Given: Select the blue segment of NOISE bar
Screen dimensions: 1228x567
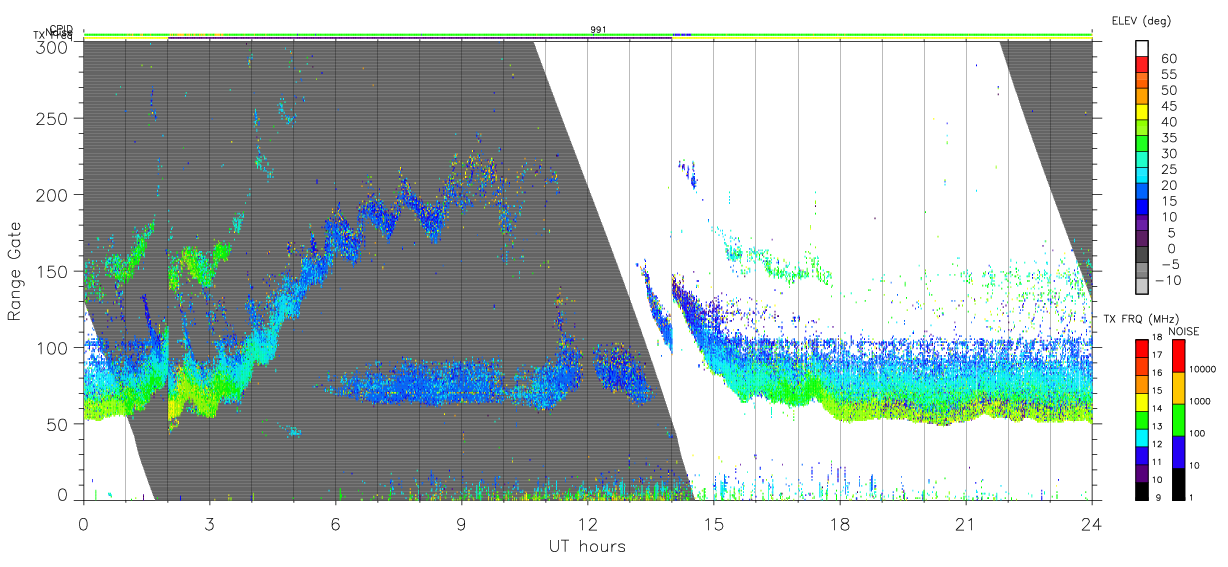Looking at the screenshot, I should coord(1178,451).
